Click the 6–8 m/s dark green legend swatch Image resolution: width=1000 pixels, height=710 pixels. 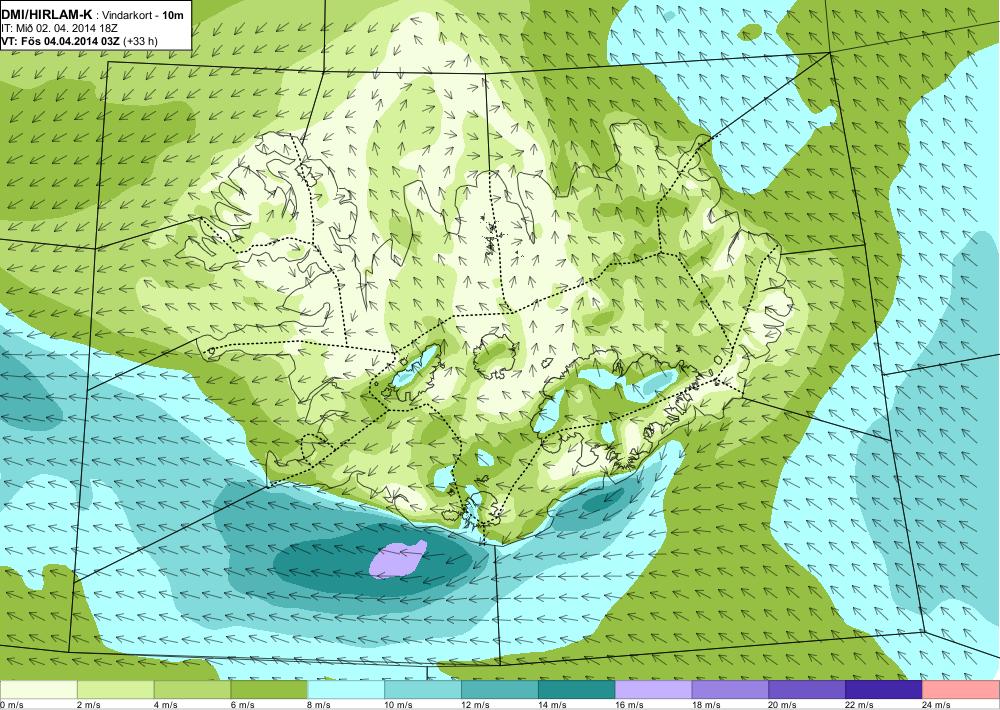click(x=269, y=690)
